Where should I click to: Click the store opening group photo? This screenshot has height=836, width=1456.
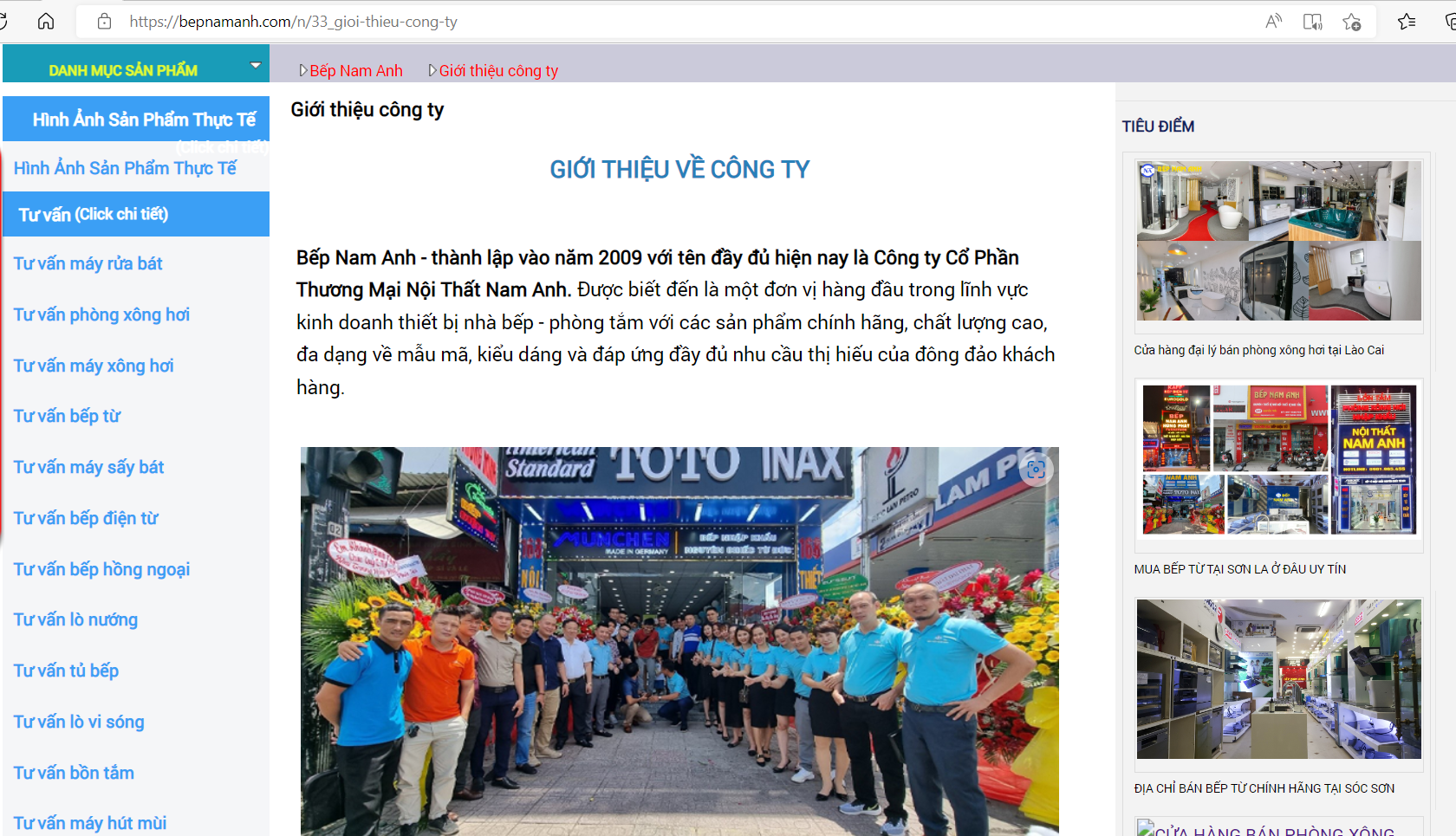point(679,641)
